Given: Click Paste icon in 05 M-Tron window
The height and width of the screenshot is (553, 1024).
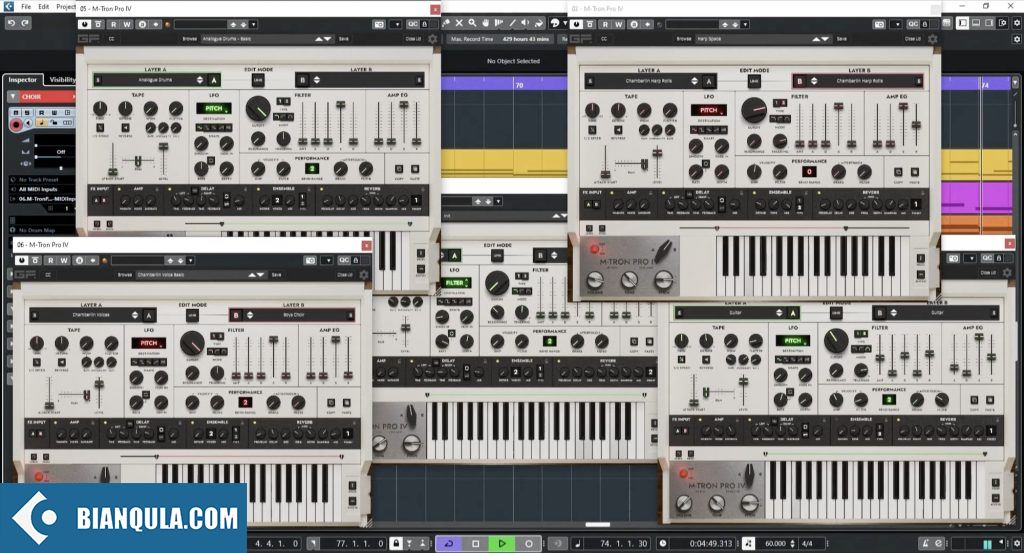Looking at the screenshot, I should coord(415,169).
